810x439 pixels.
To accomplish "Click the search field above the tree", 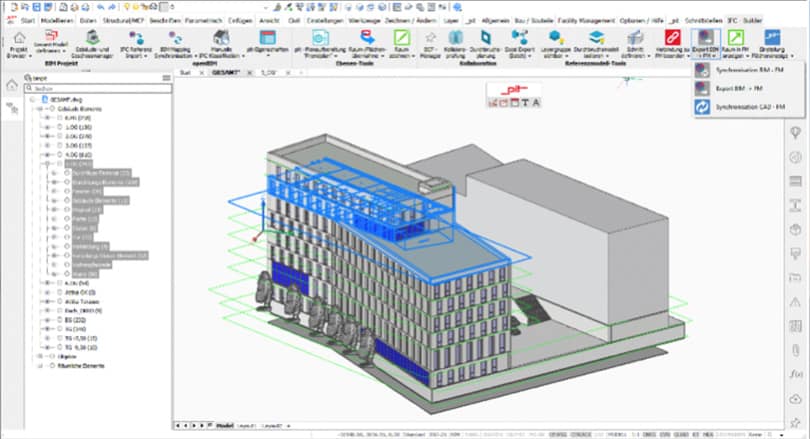I will click(90, 88).
